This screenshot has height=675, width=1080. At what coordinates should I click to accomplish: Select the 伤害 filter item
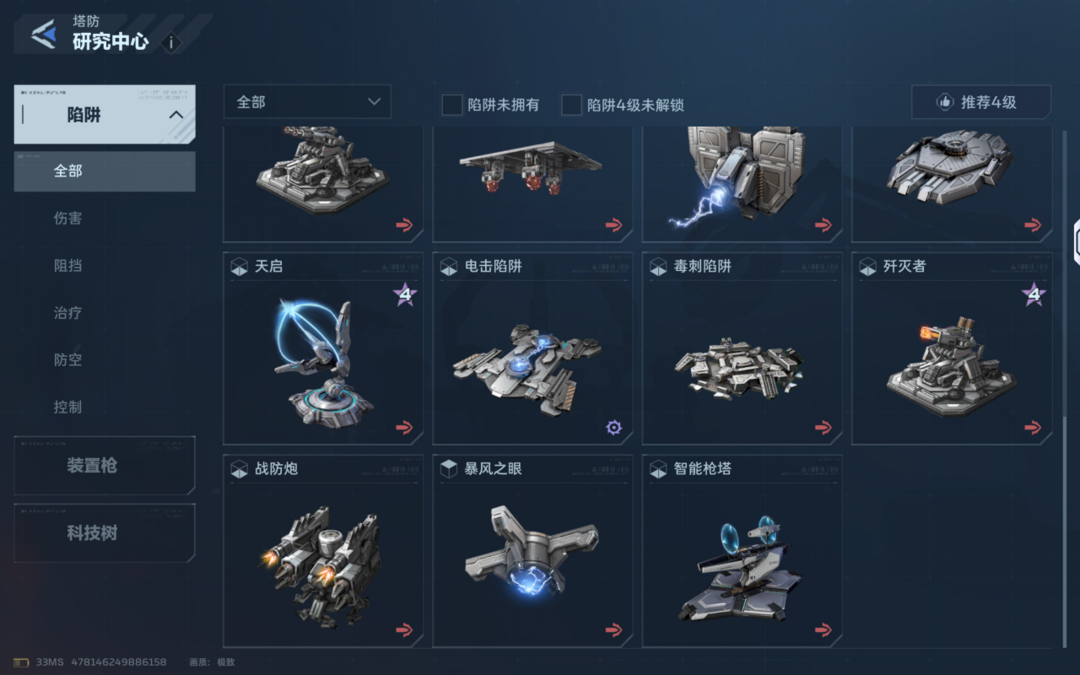coord(68,218)
